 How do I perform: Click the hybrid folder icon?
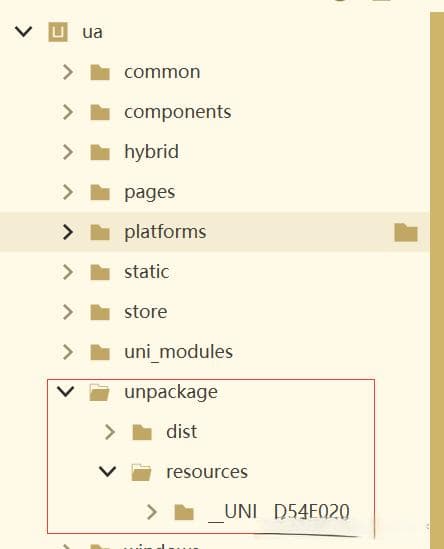pyautogui.click(x=100, y=152)
